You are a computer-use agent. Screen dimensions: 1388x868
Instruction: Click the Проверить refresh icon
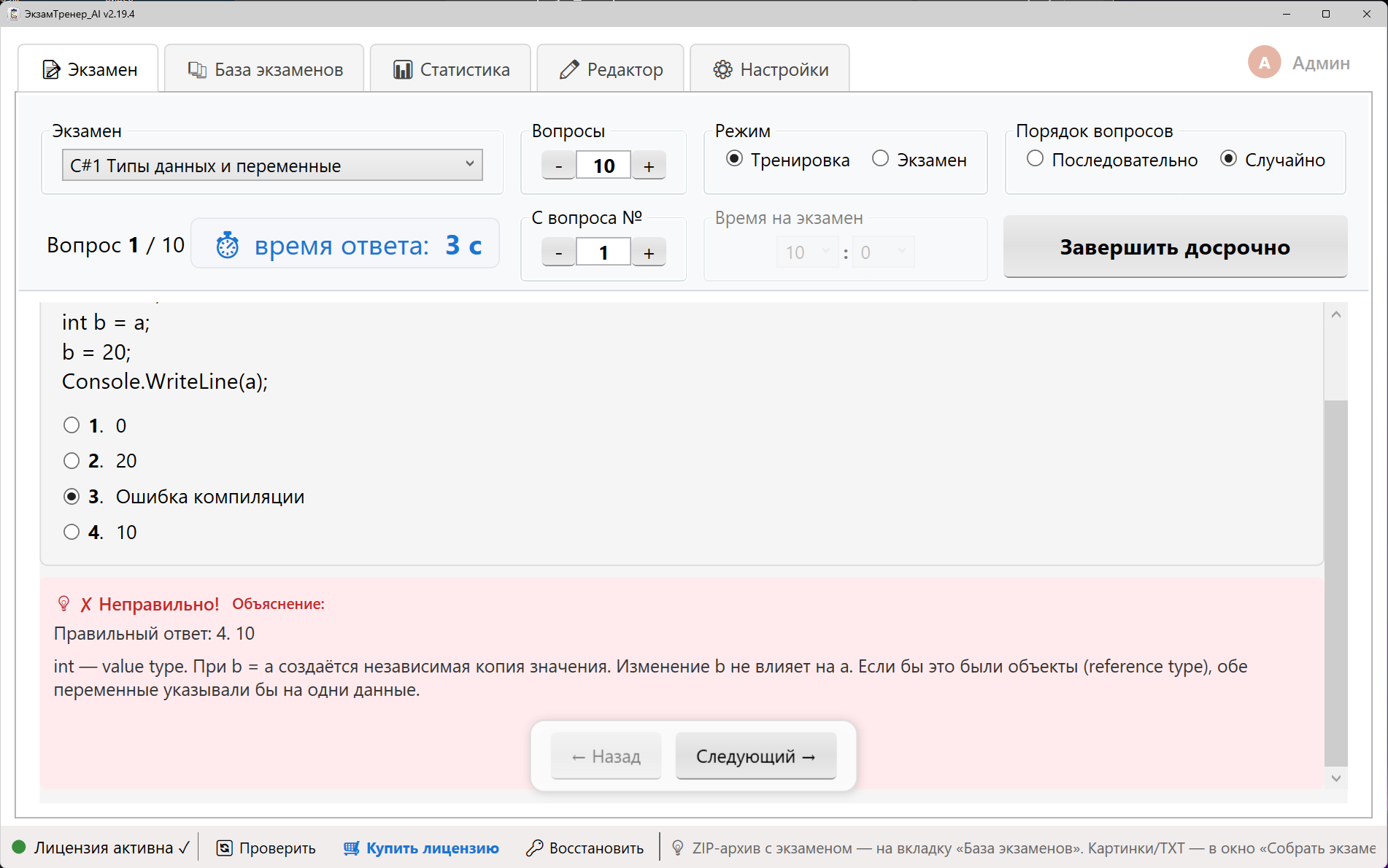[x=225, y=848]
